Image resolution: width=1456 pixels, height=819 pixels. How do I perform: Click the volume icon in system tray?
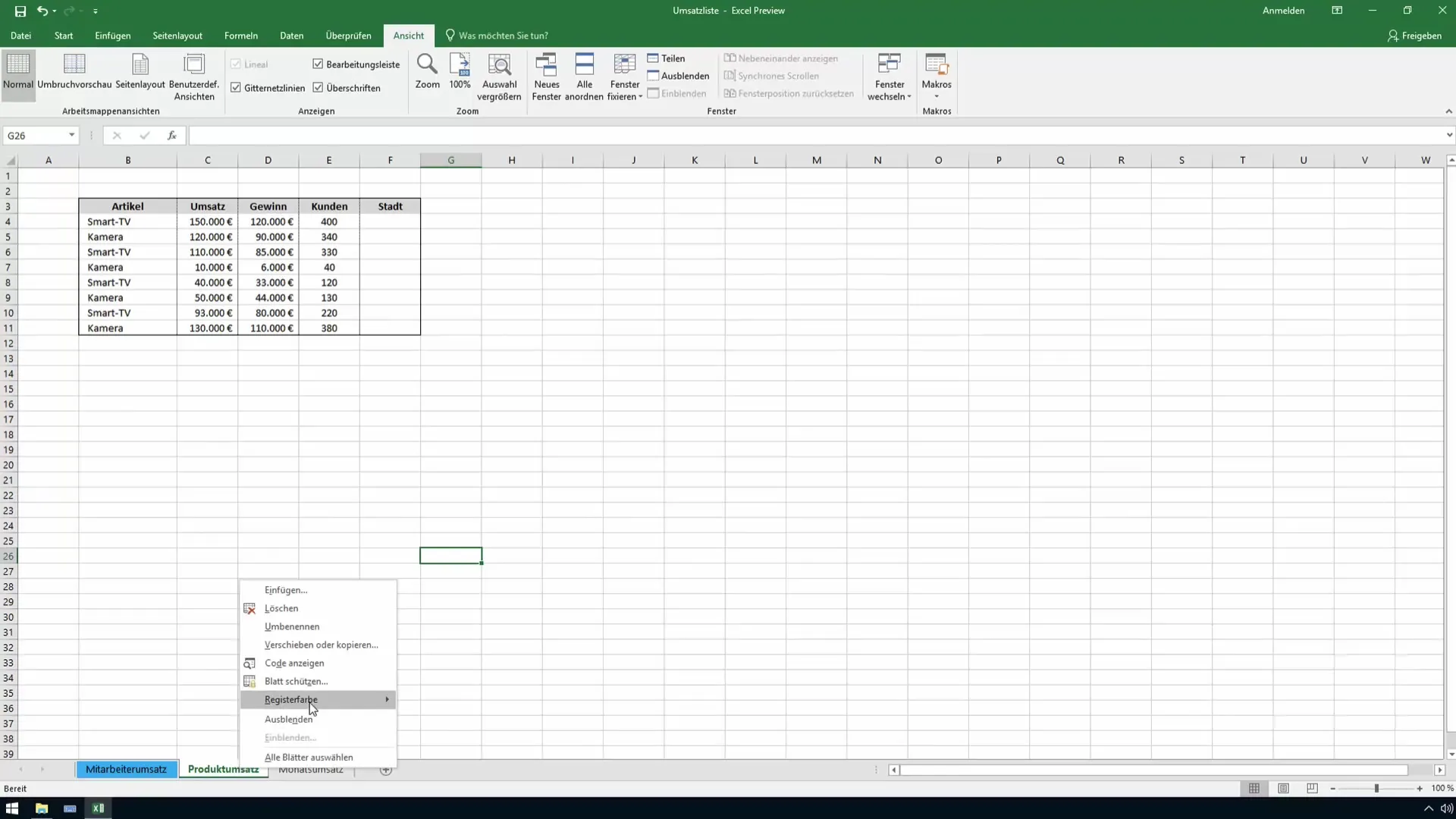[x=1446, y=808]
